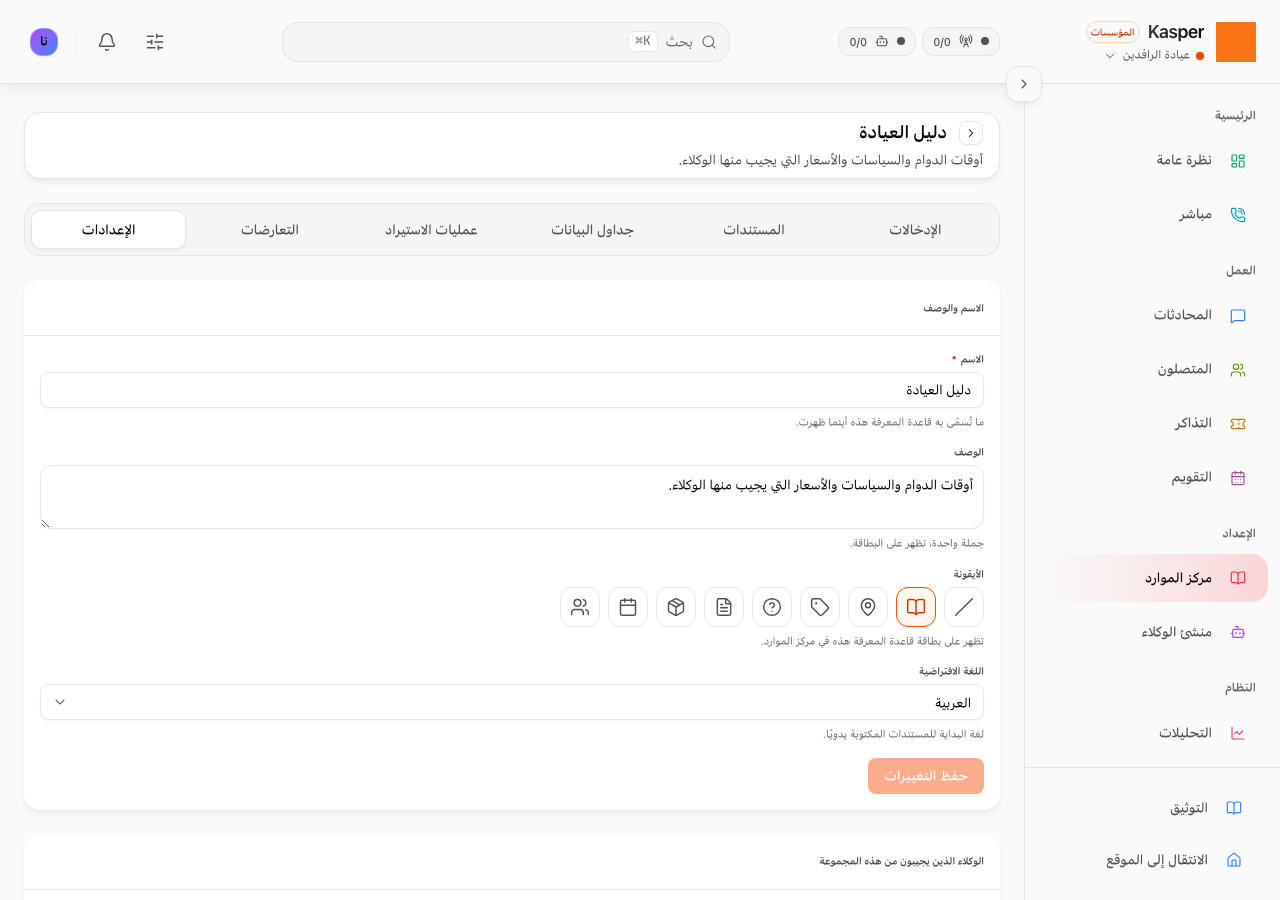Open the اللغة الافتراضية dropdown

pyautogui.click(x=512, y=702)
